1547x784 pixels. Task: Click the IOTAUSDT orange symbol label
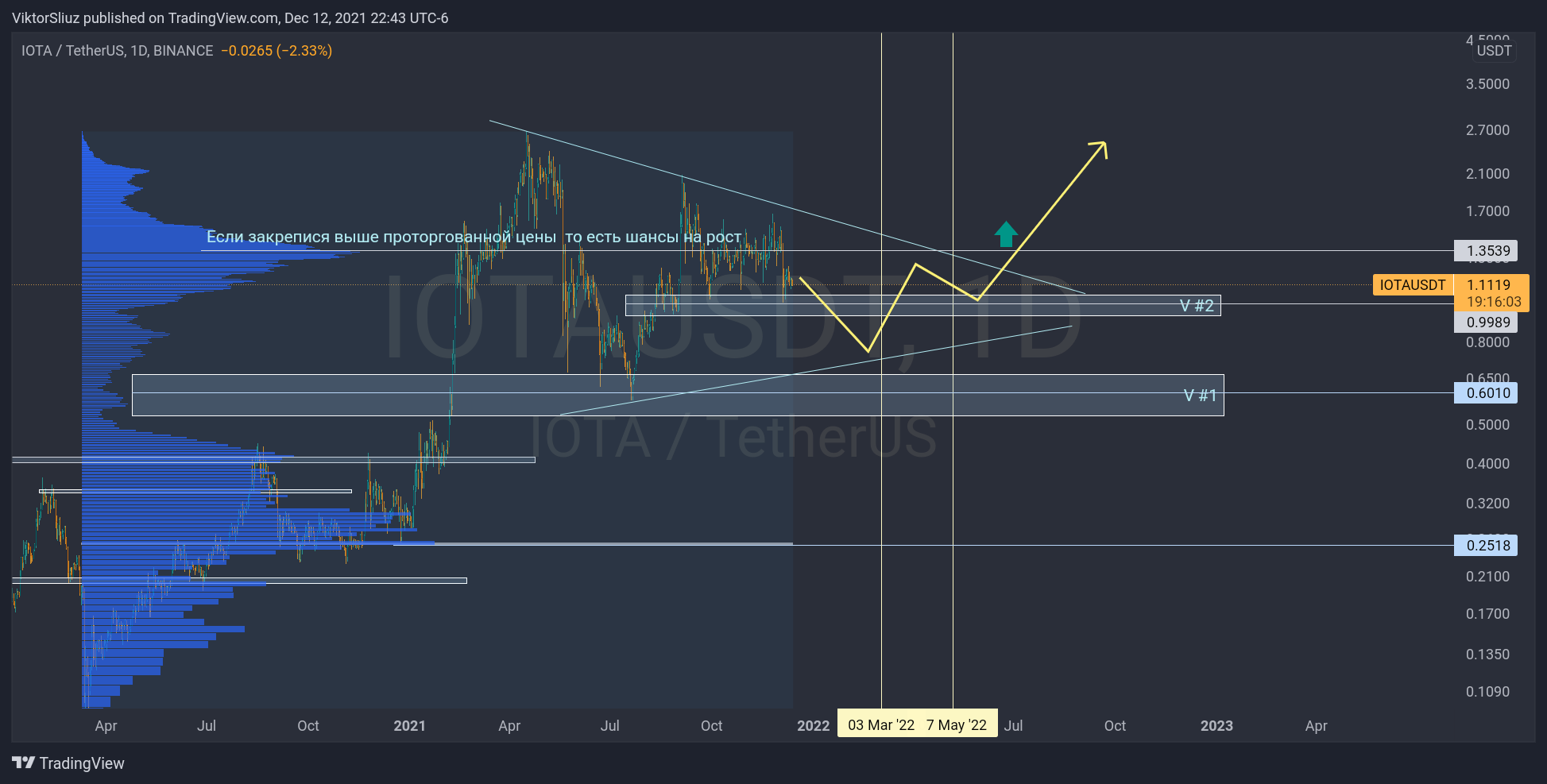pyautogui.click(x=1413, y=284)
